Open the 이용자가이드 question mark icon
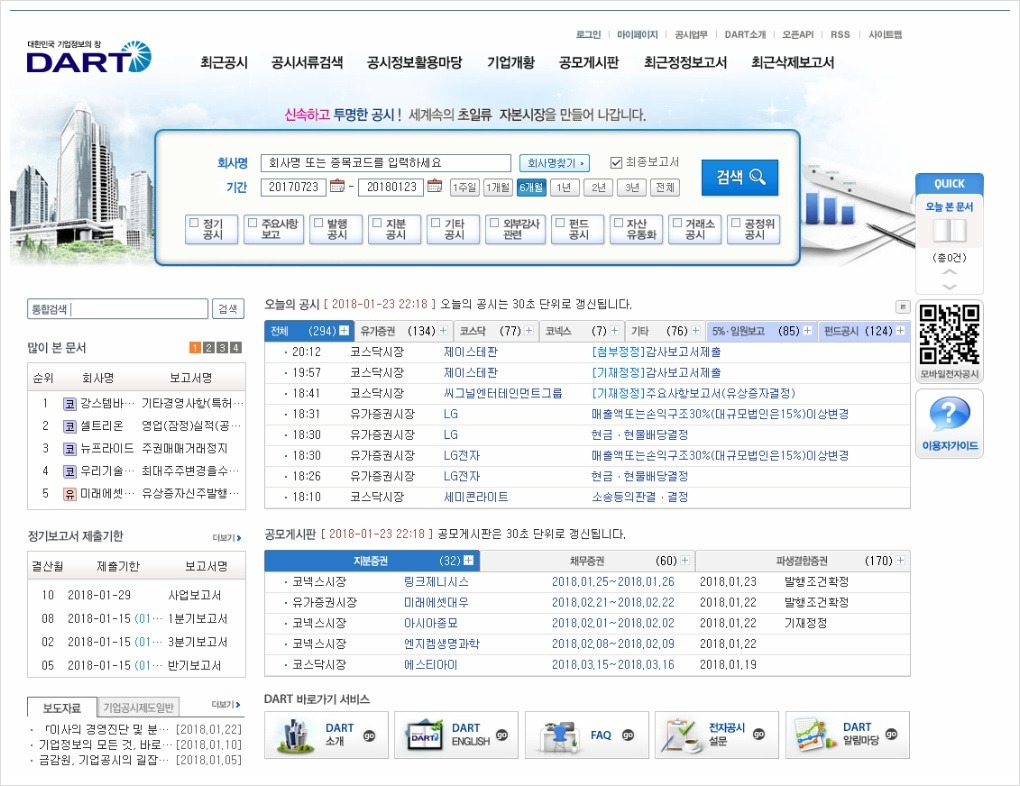The width and height of the screenshot is (1020, 786). tap(949, 414)
